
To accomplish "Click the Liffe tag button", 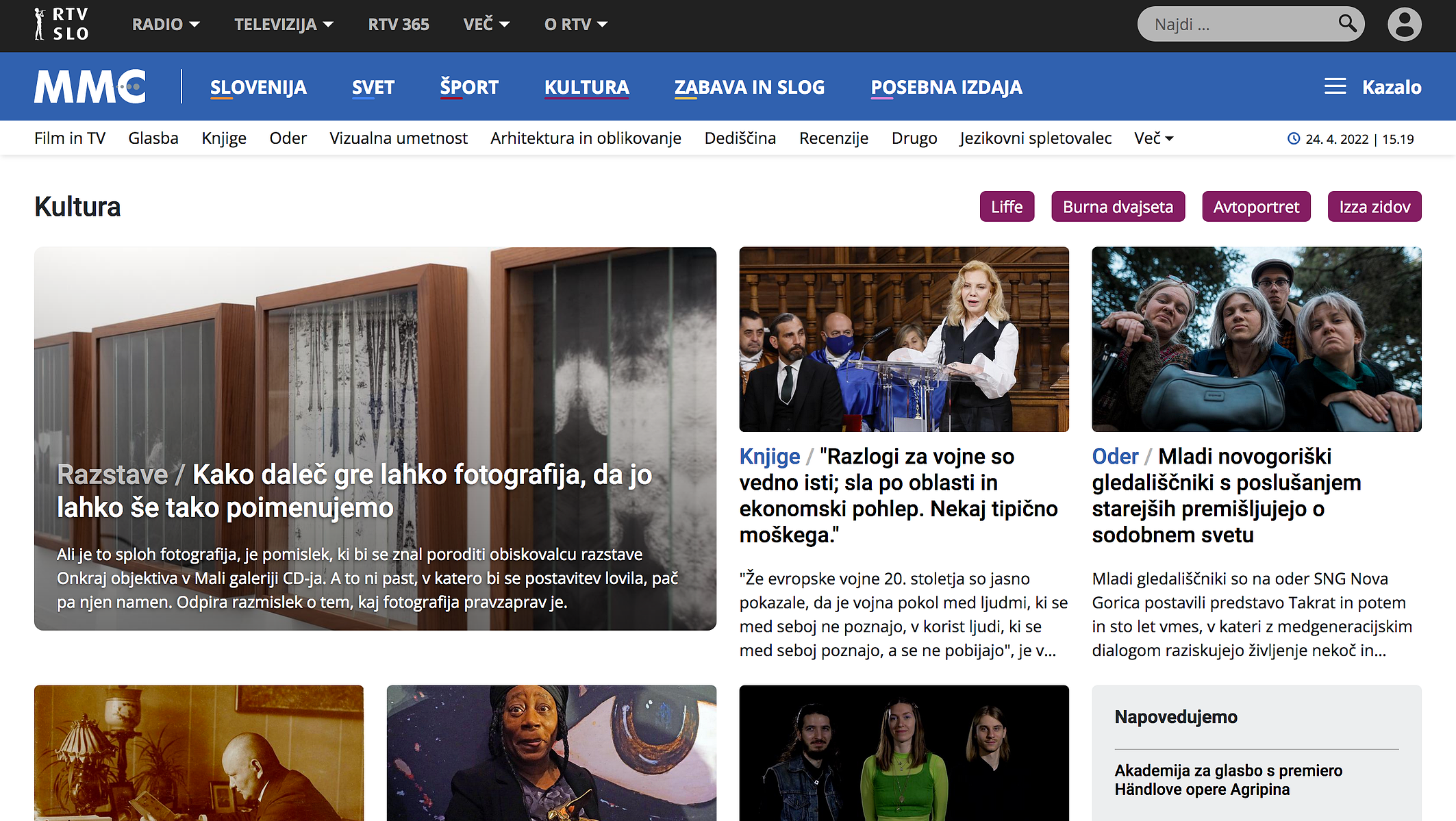I will tap(1007, 206).
